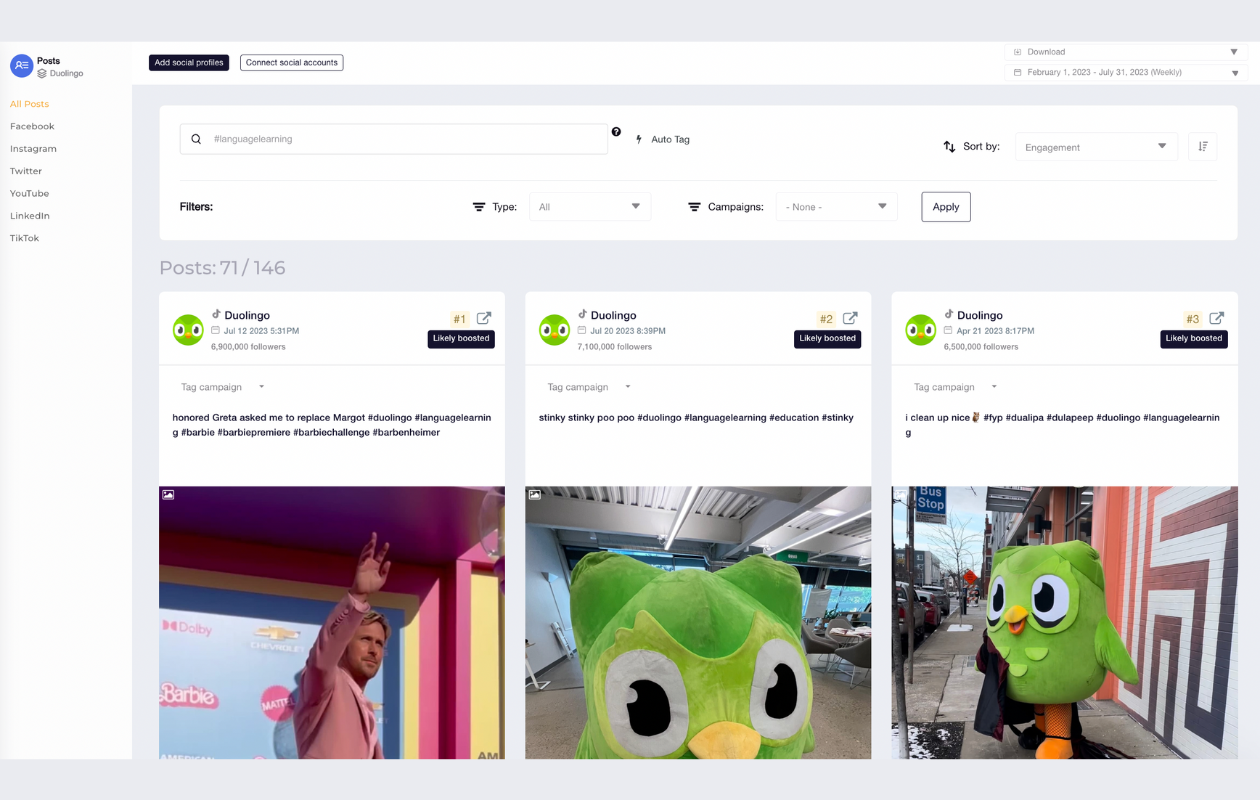This screenshot has height=800, width=1260.
Task: Select LinkedIn in sidebar
Action: tap(30, 216)
